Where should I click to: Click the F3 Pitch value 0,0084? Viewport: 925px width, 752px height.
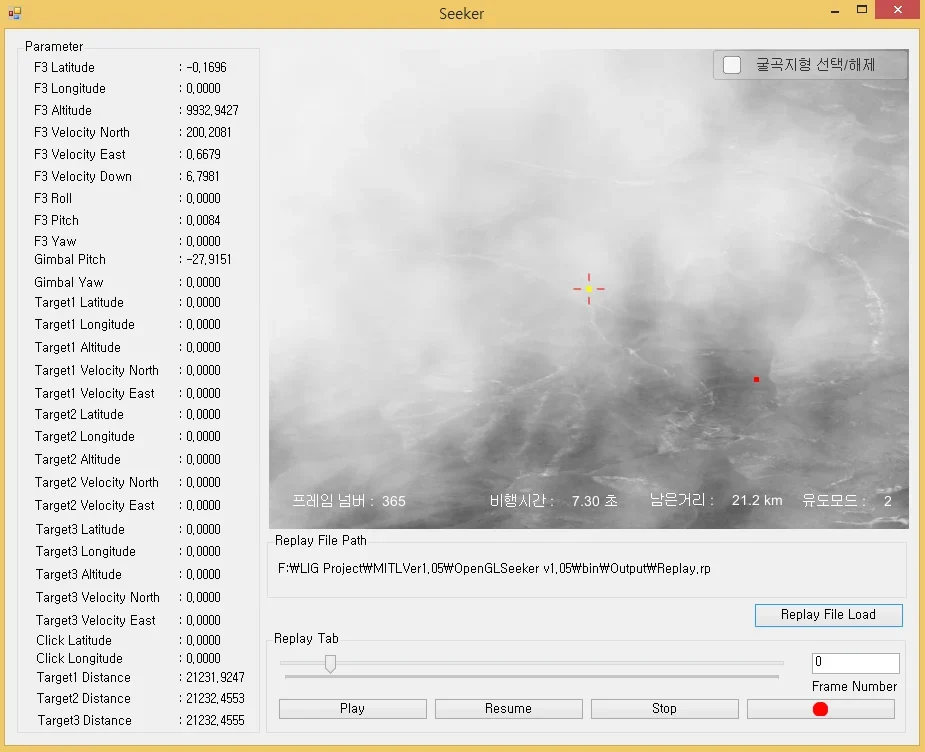[204, 220]
